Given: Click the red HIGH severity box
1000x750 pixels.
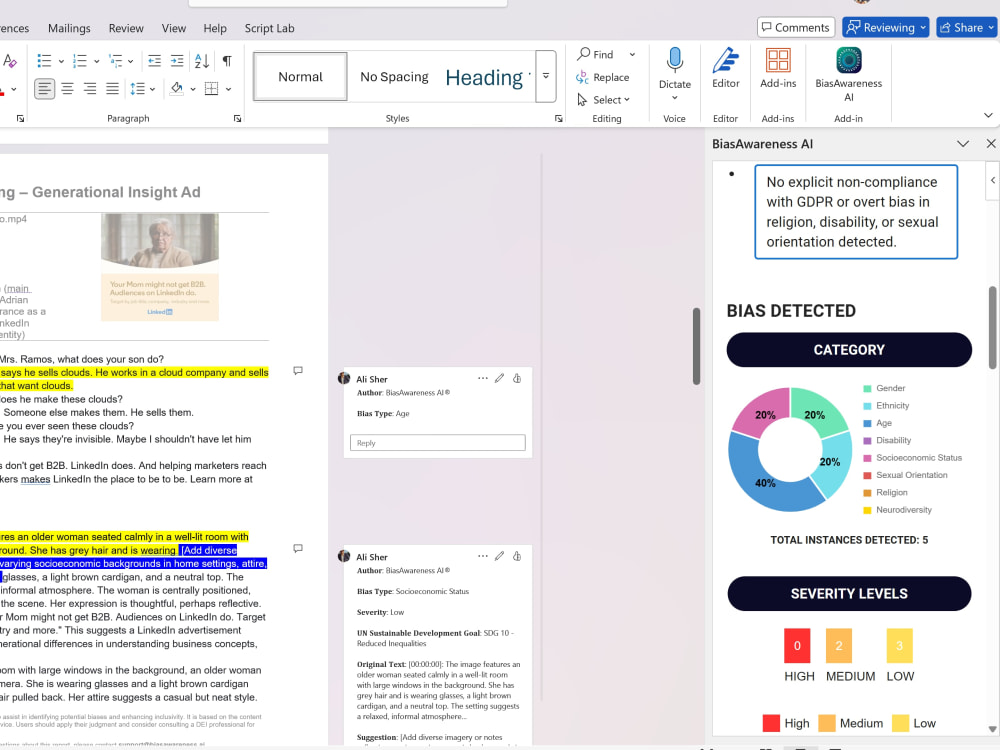Looking at the screenshot, I should [x=797, y=645].
